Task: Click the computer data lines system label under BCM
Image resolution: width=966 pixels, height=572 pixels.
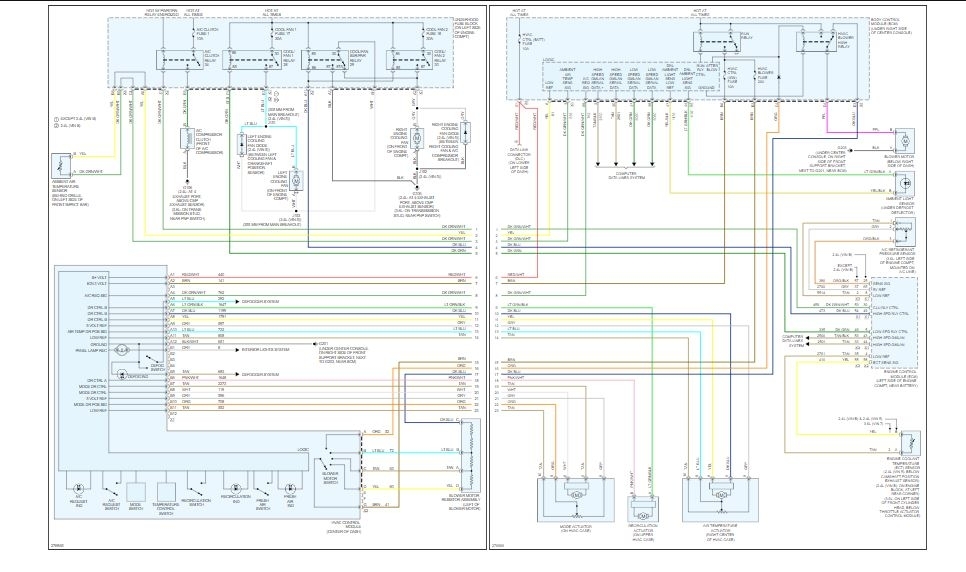Action: pos(626,176)
